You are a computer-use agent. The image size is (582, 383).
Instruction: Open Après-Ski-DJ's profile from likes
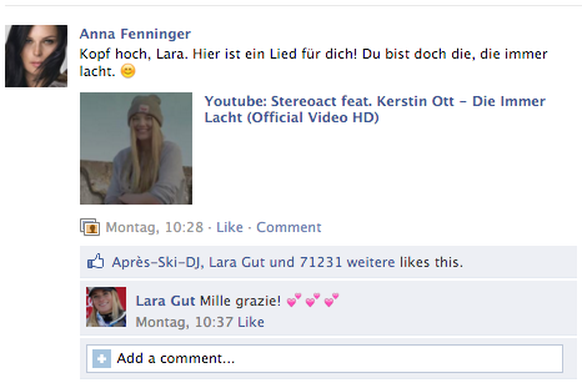tap(157, 262)
